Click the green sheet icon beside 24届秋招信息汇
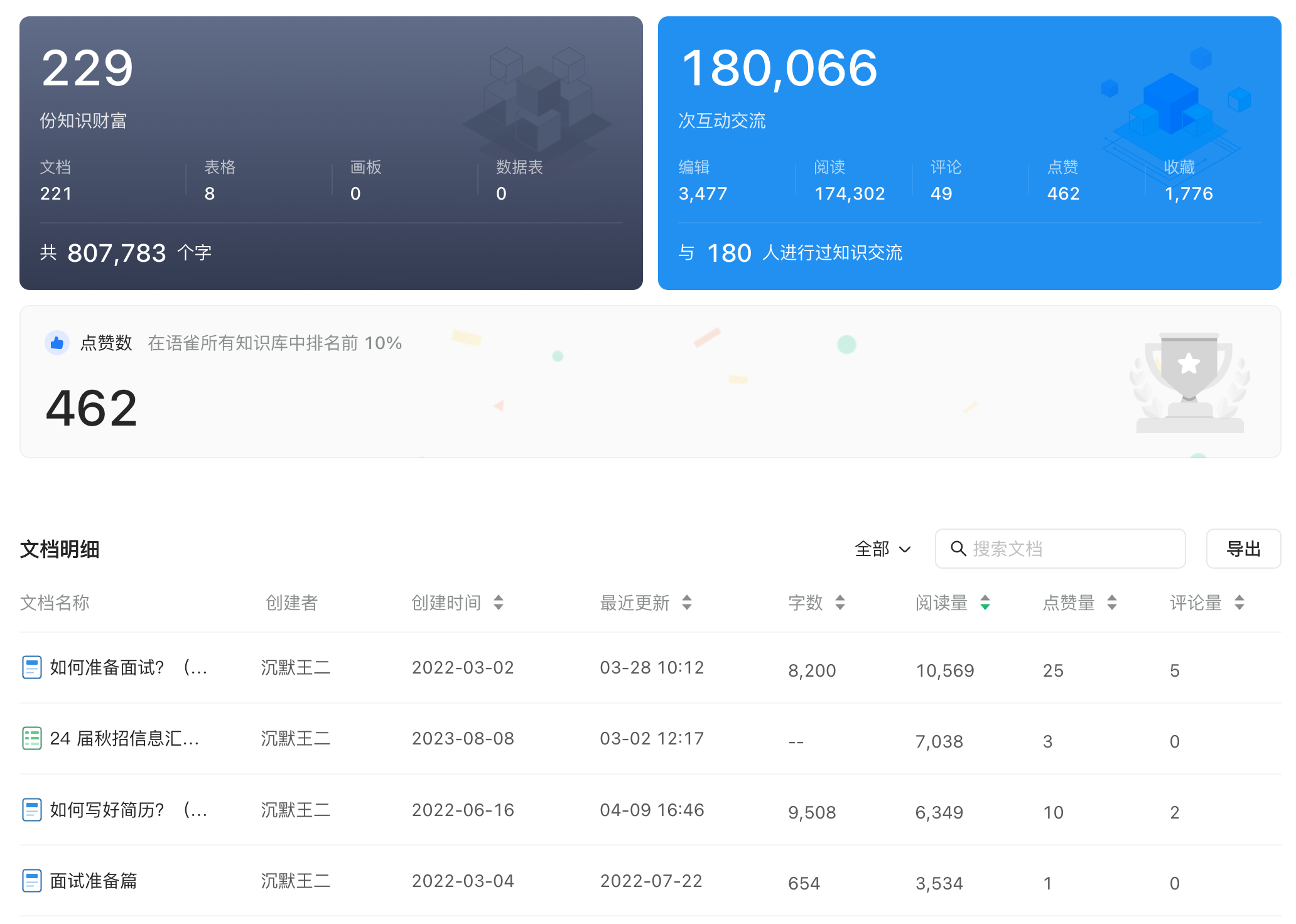Screen dimensions: 1296x924 pos(33,739)
